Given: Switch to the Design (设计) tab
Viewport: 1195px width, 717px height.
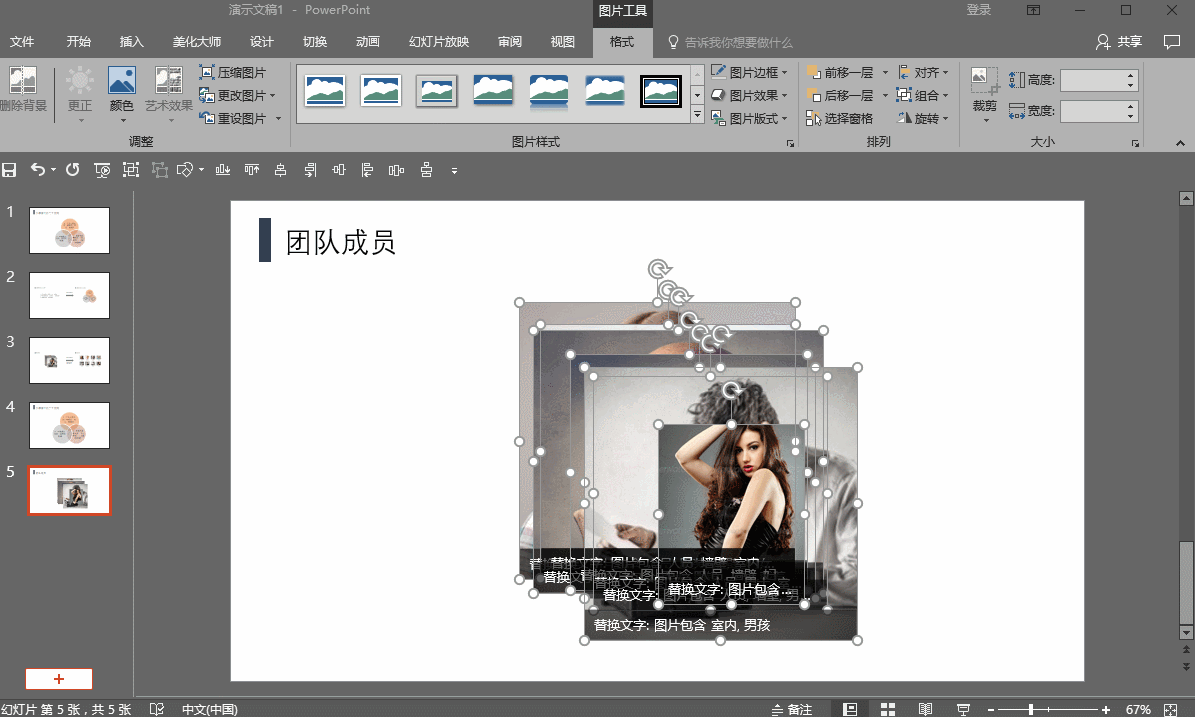Looking at the screenshot, I should click(261, 42).
